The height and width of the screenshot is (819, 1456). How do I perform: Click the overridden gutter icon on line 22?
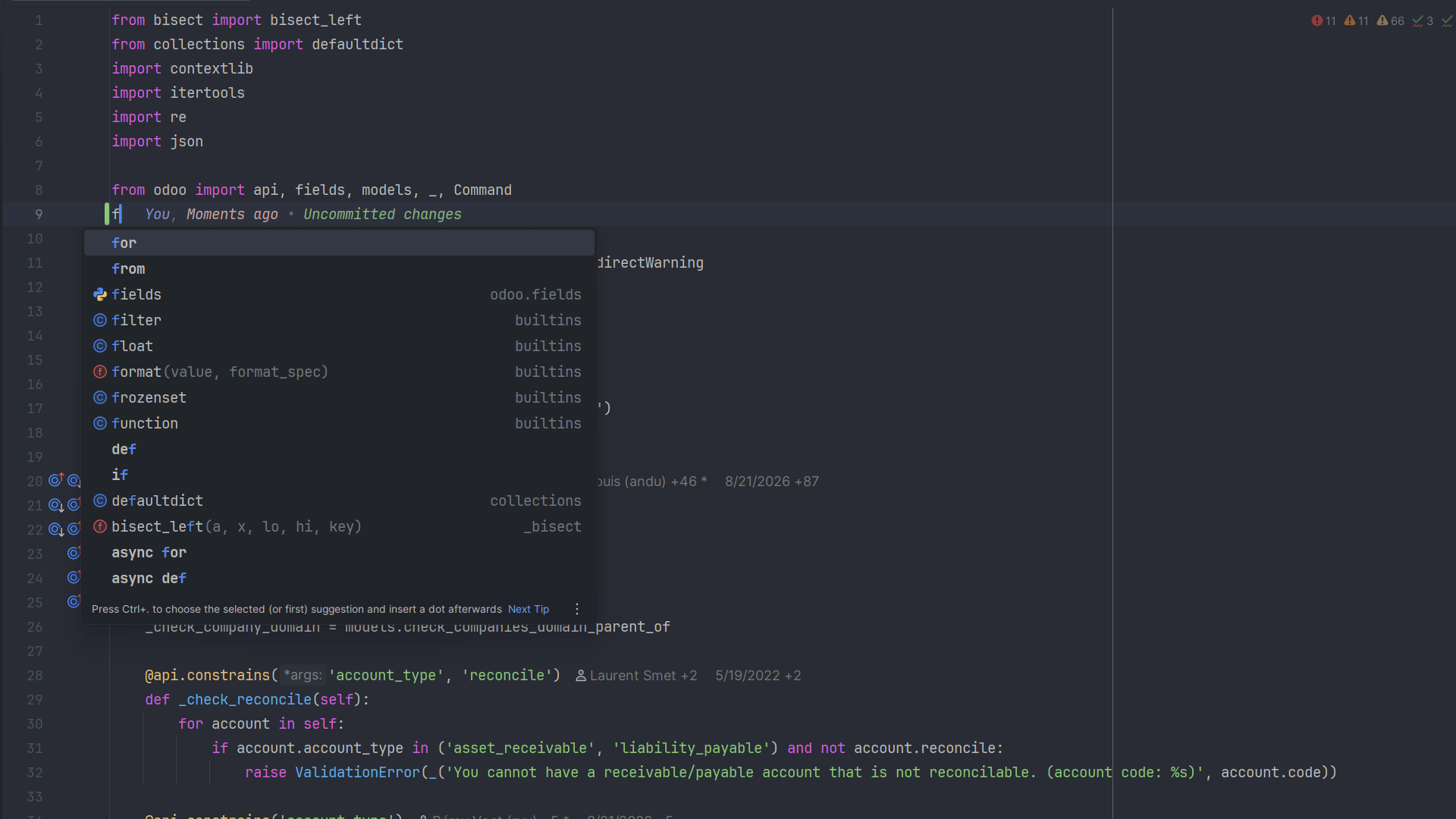[x=56, y=529]
